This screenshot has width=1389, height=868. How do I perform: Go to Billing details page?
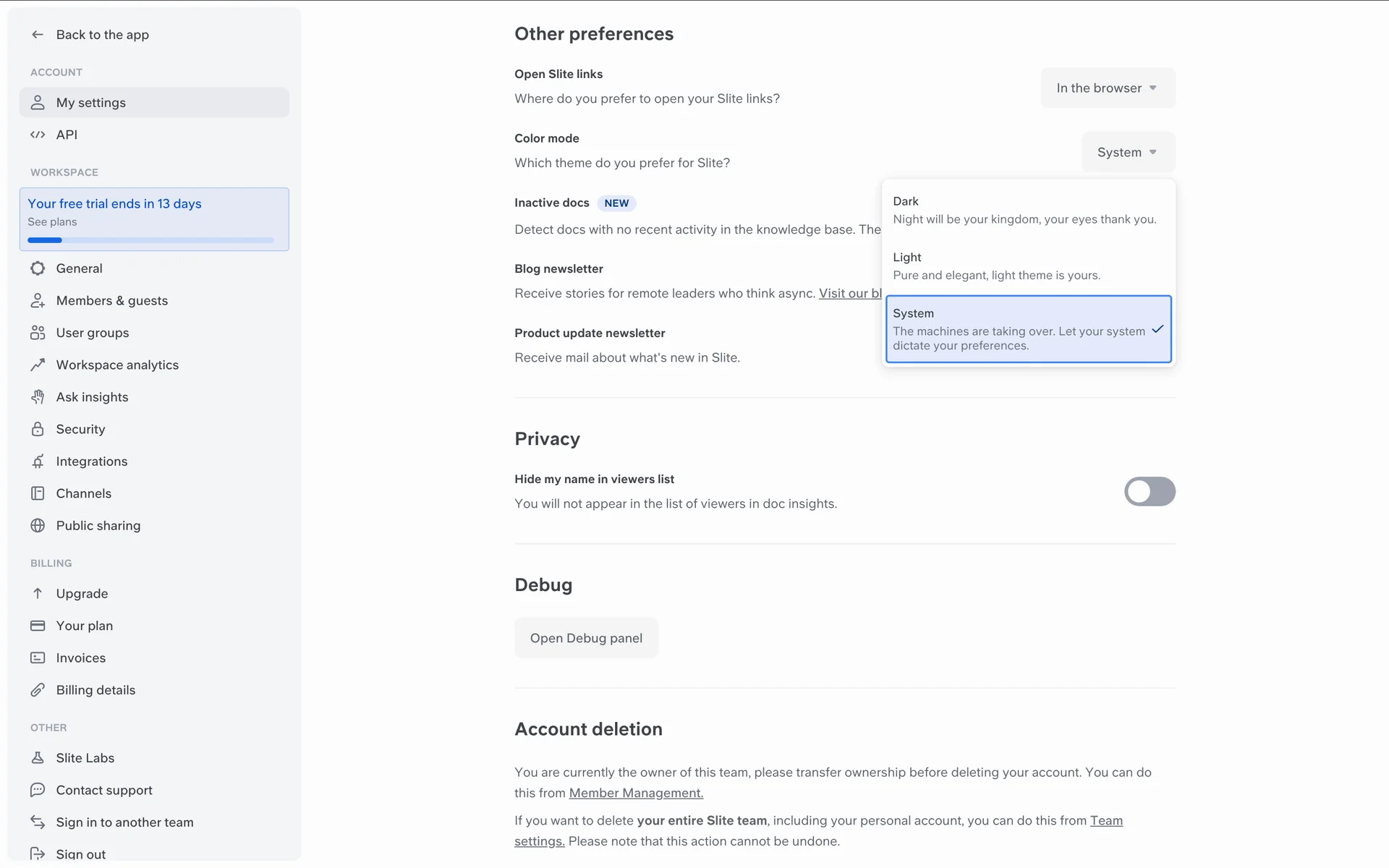tap(95, 690)
